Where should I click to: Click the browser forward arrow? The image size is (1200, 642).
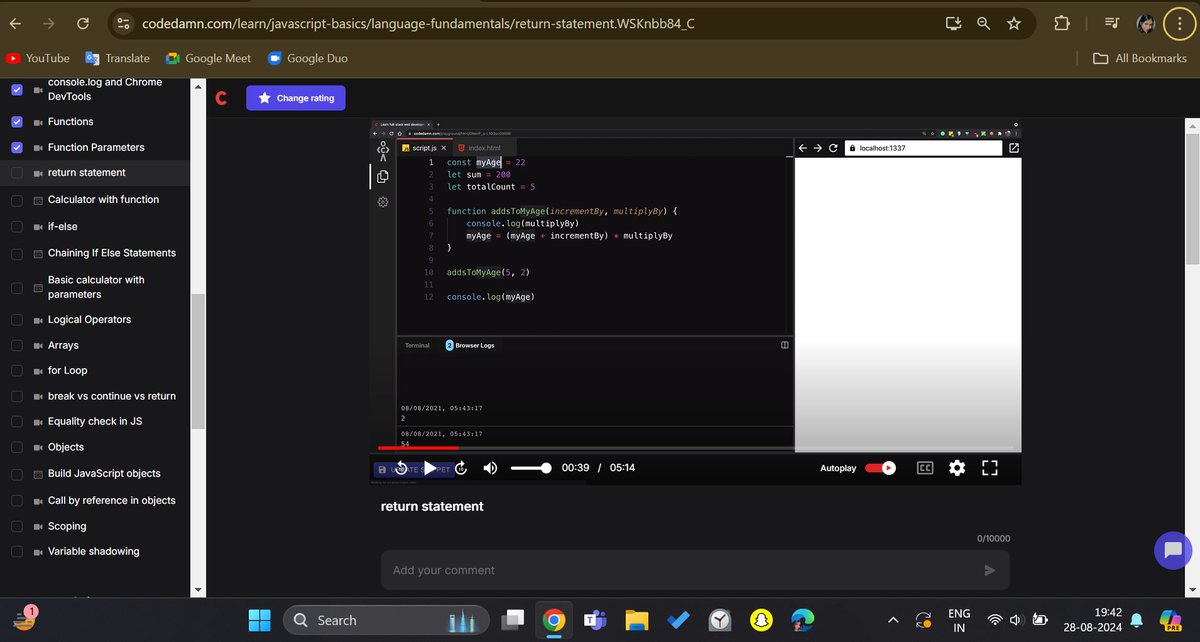pyautogui.click(x=49, y=23)
